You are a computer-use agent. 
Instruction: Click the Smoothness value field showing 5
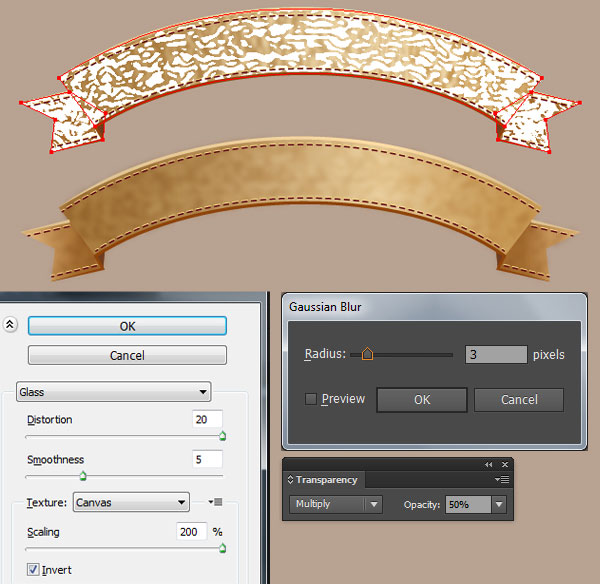[207, 459]
